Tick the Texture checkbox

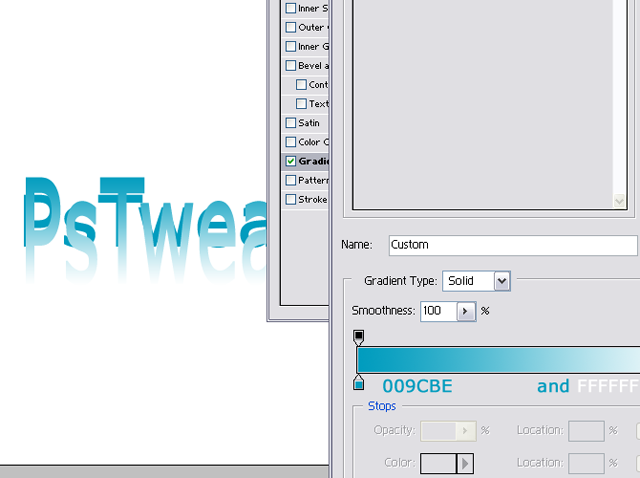(x=301, y=104)
